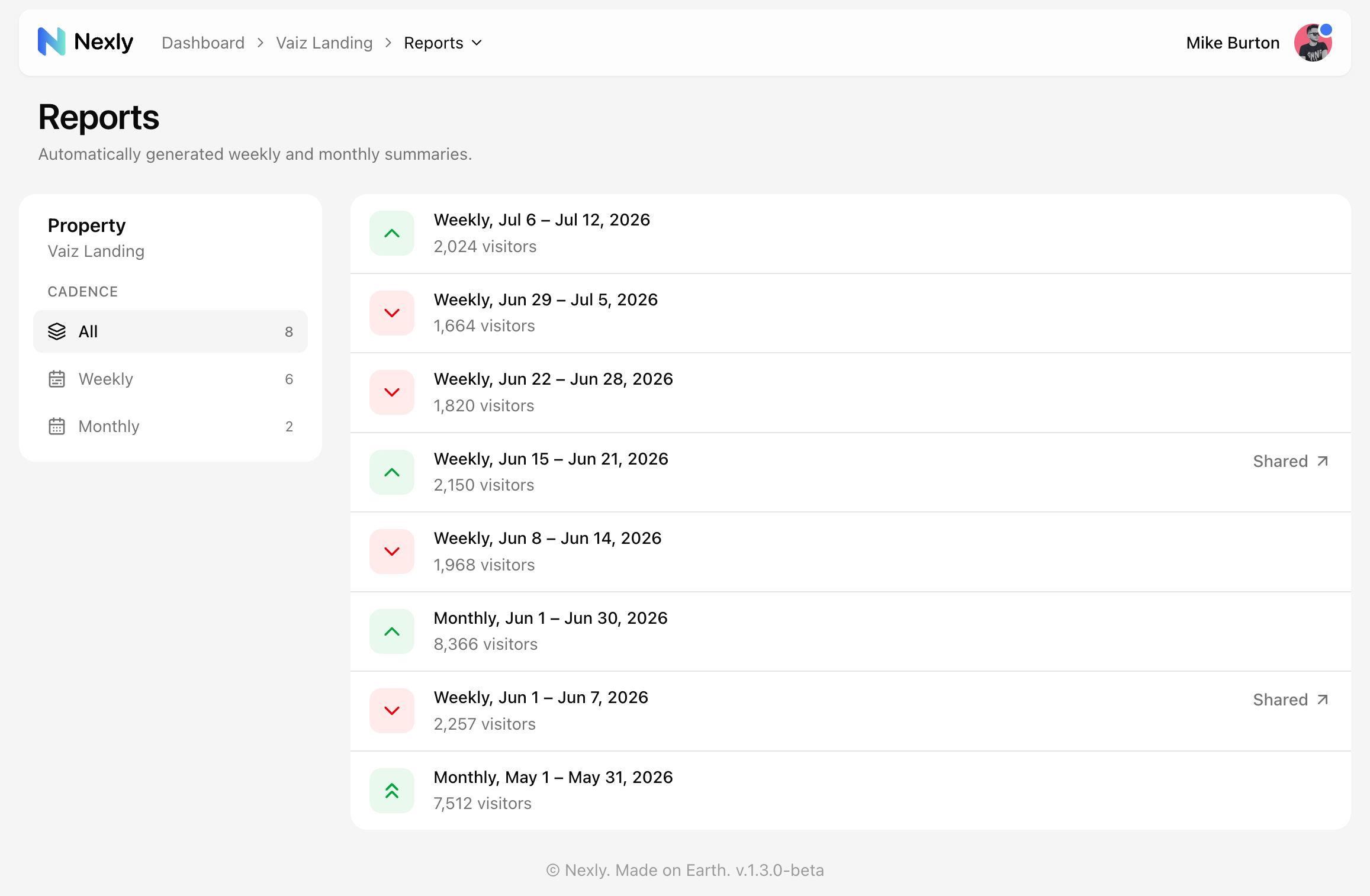Click the 7,512 visitors text

[x=483, y=803]
